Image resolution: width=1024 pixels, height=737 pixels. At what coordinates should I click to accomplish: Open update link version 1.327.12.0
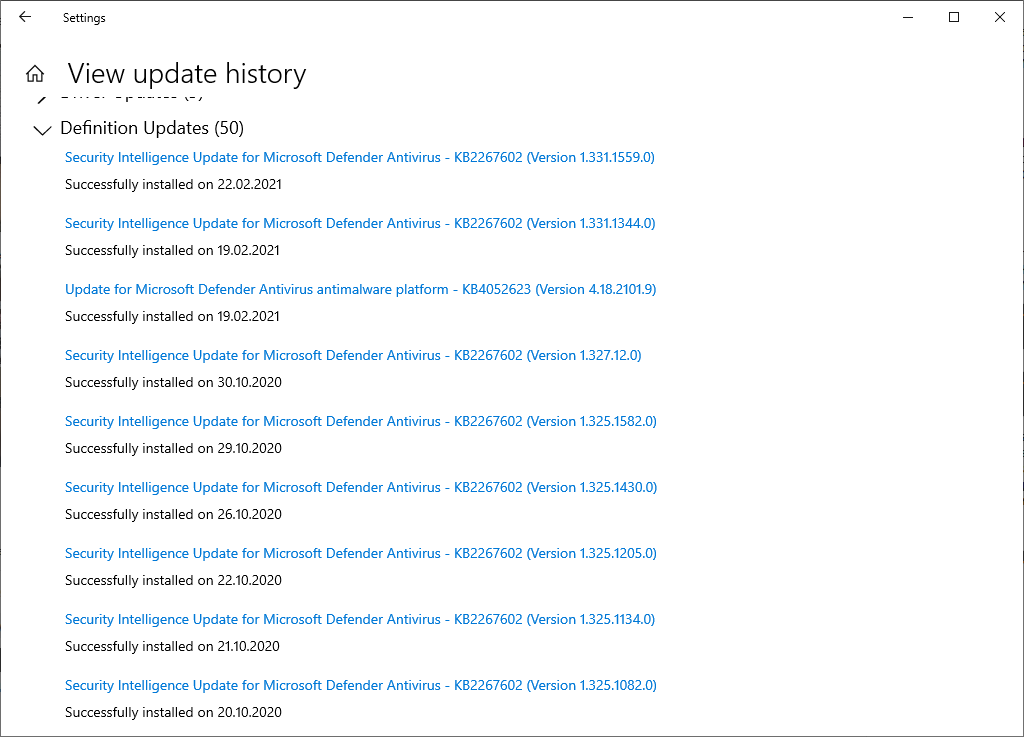click(353, 355)
